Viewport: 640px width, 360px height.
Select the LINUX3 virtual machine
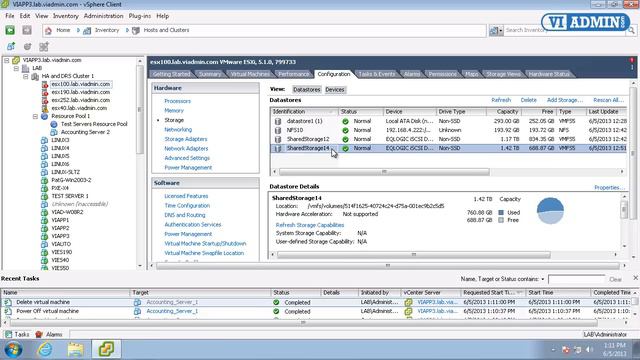tap(60, 140)
